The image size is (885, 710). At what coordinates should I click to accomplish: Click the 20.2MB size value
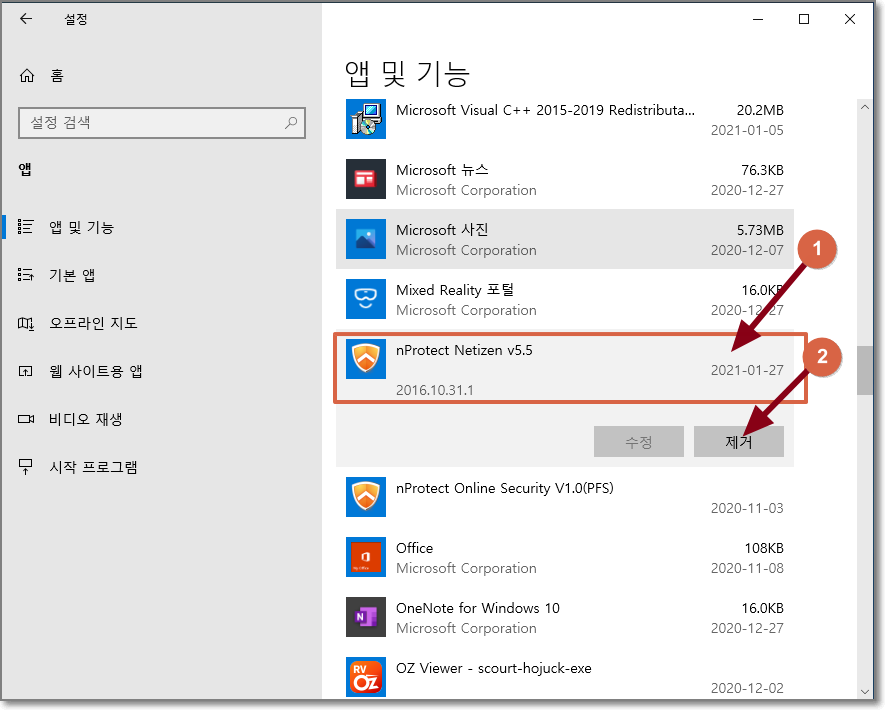(x=760, y=110)
